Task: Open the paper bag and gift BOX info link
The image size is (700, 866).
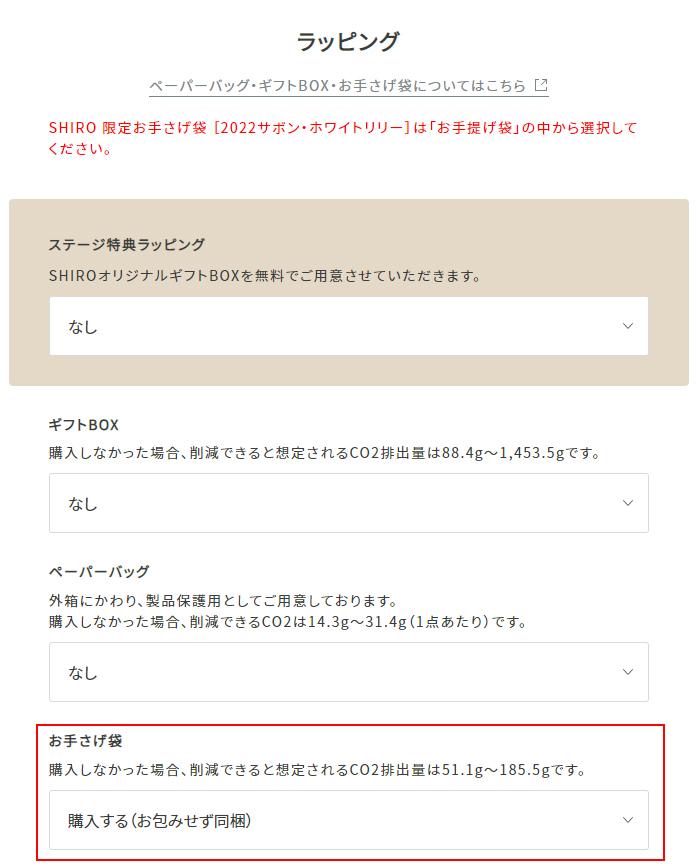Action: [x=337, y=86]
